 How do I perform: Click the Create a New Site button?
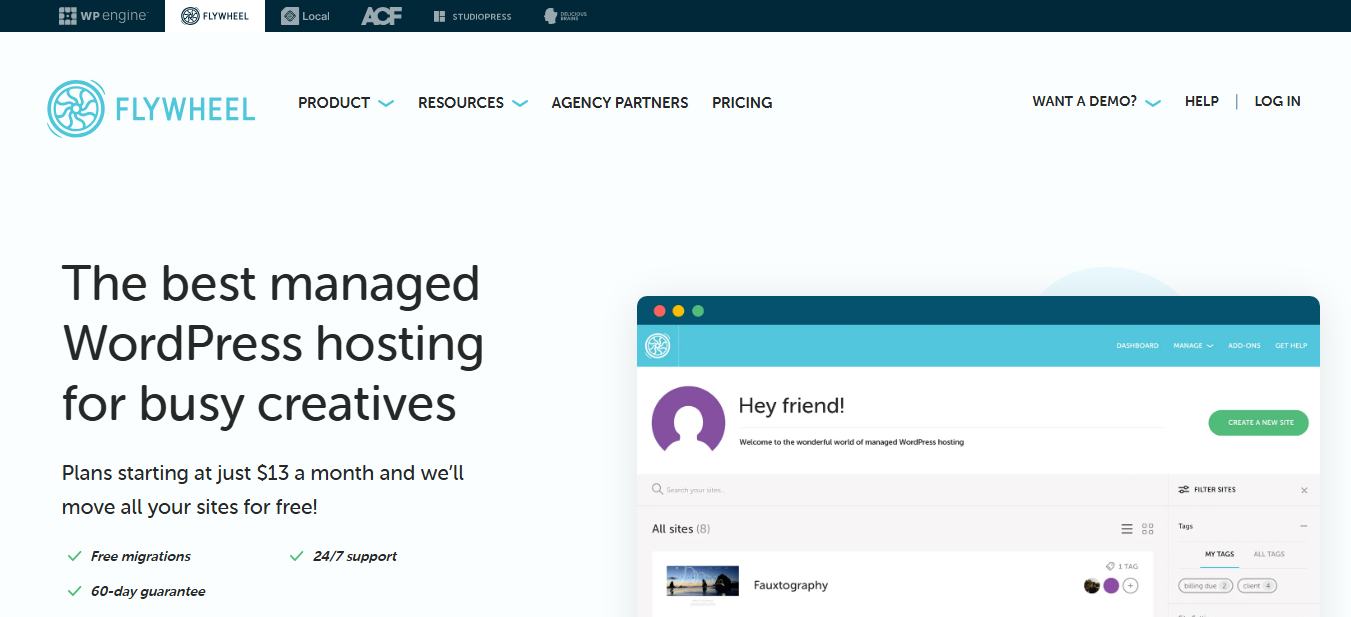pos(1259,422)
